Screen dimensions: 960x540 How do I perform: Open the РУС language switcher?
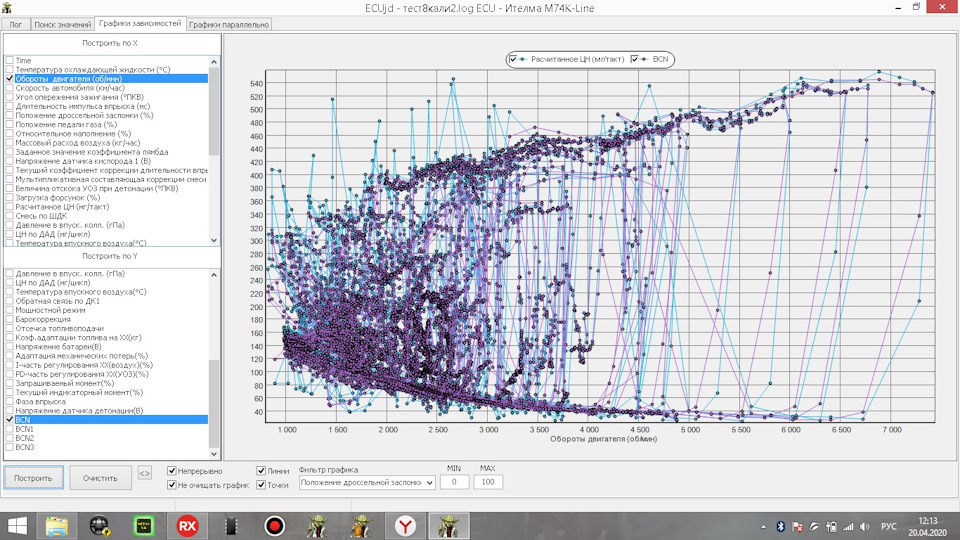click(887, 525)
